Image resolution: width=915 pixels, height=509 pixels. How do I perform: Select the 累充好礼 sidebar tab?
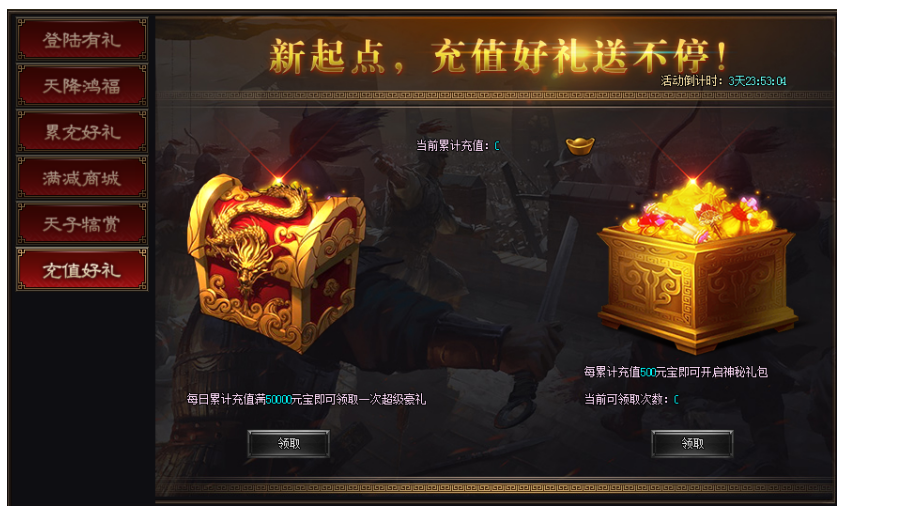pyautogui.click(x=82, y=132)
